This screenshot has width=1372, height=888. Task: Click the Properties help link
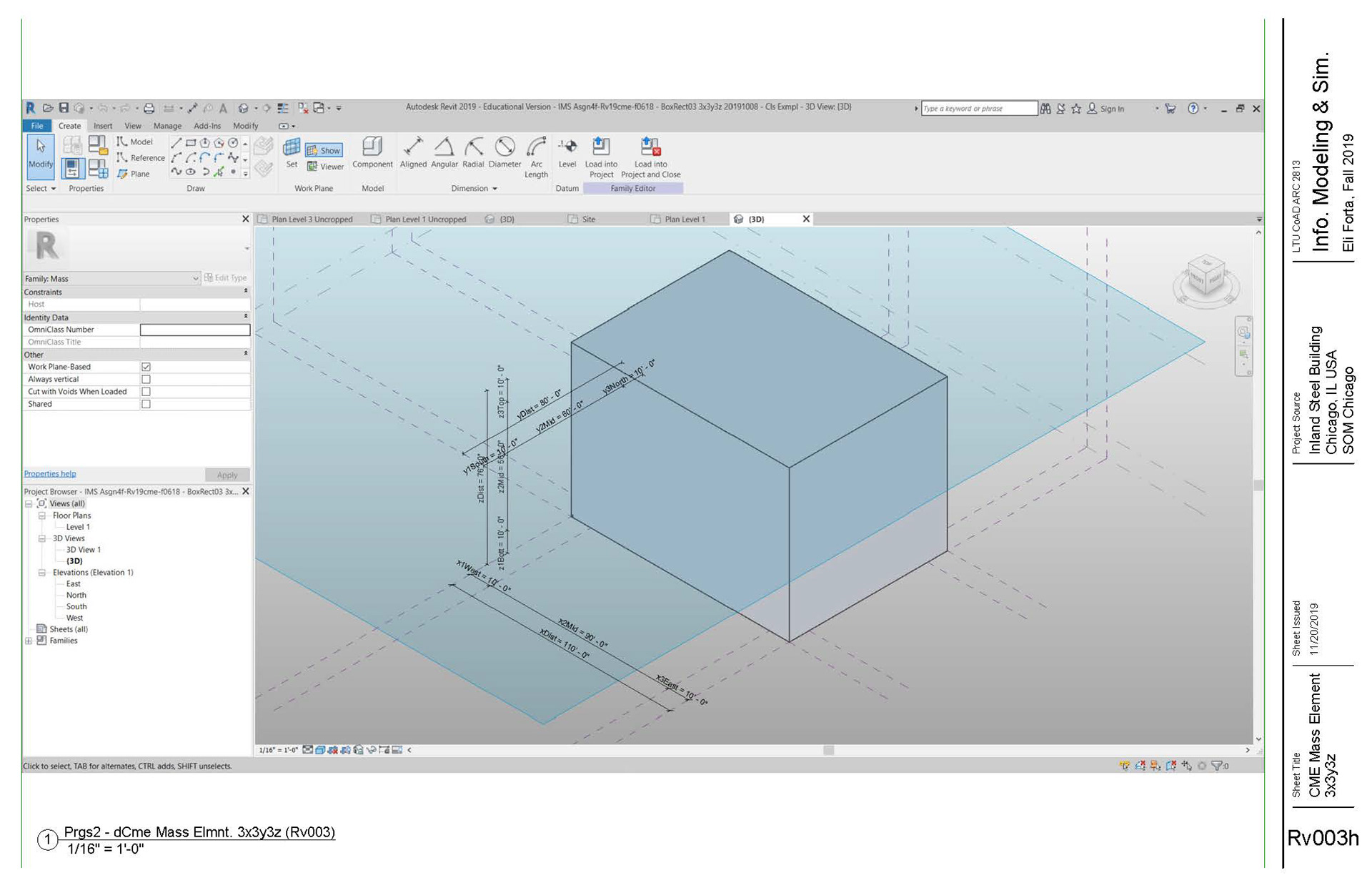pyautogui.click(x=50, y=473)
